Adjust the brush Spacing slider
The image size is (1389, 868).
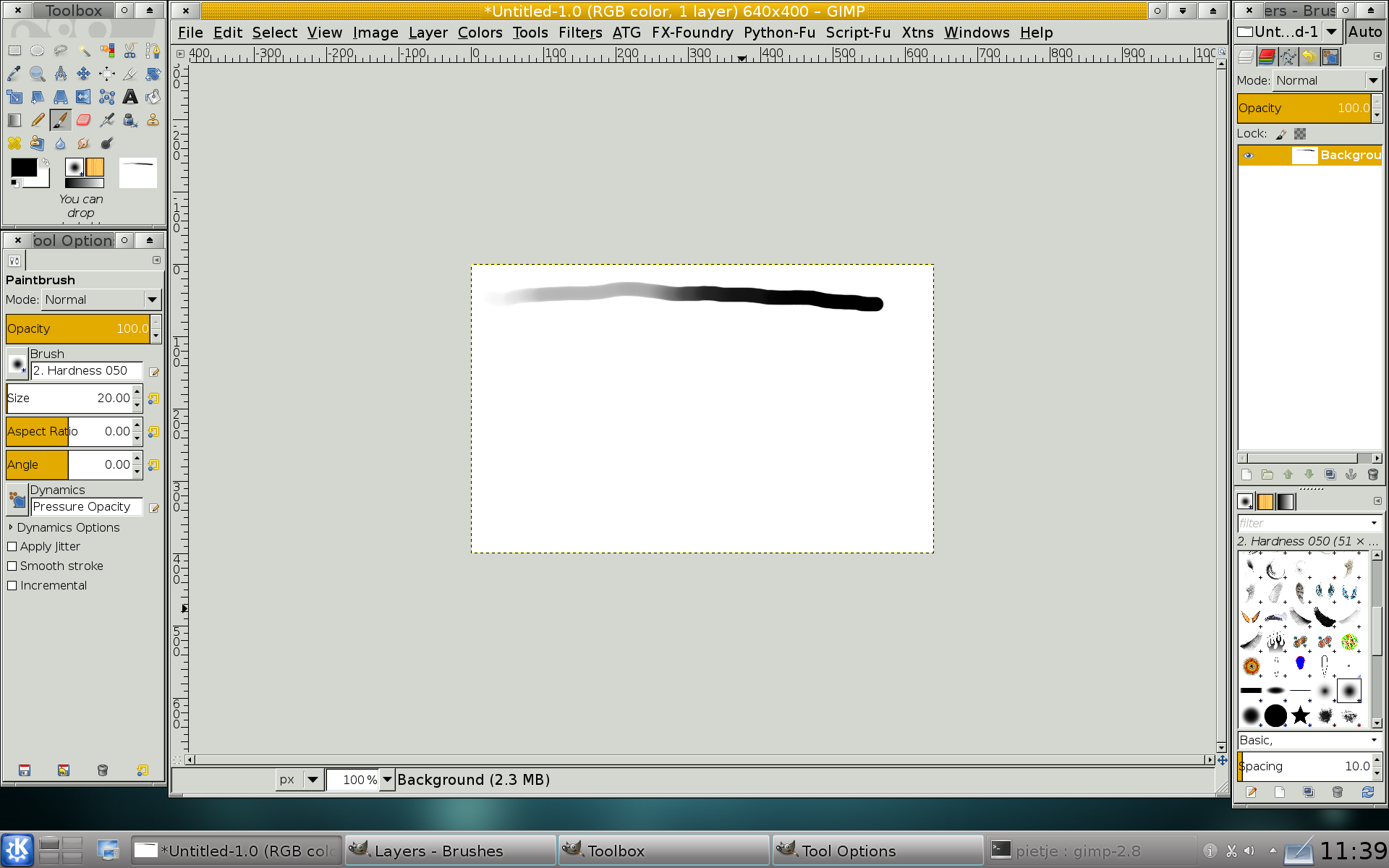pos(1304,766)
